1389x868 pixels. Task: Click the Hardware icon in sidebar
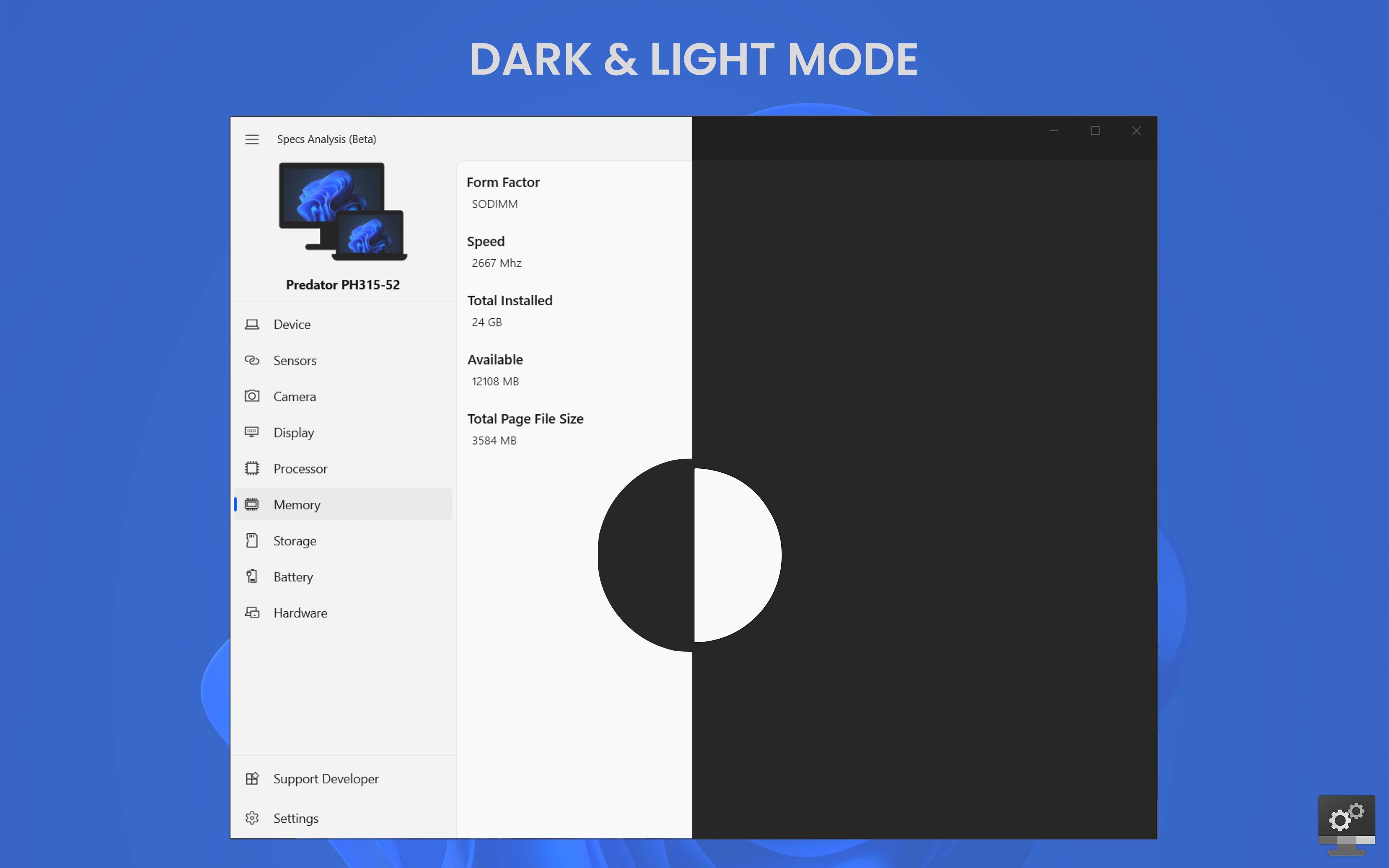tap(252, 613)
